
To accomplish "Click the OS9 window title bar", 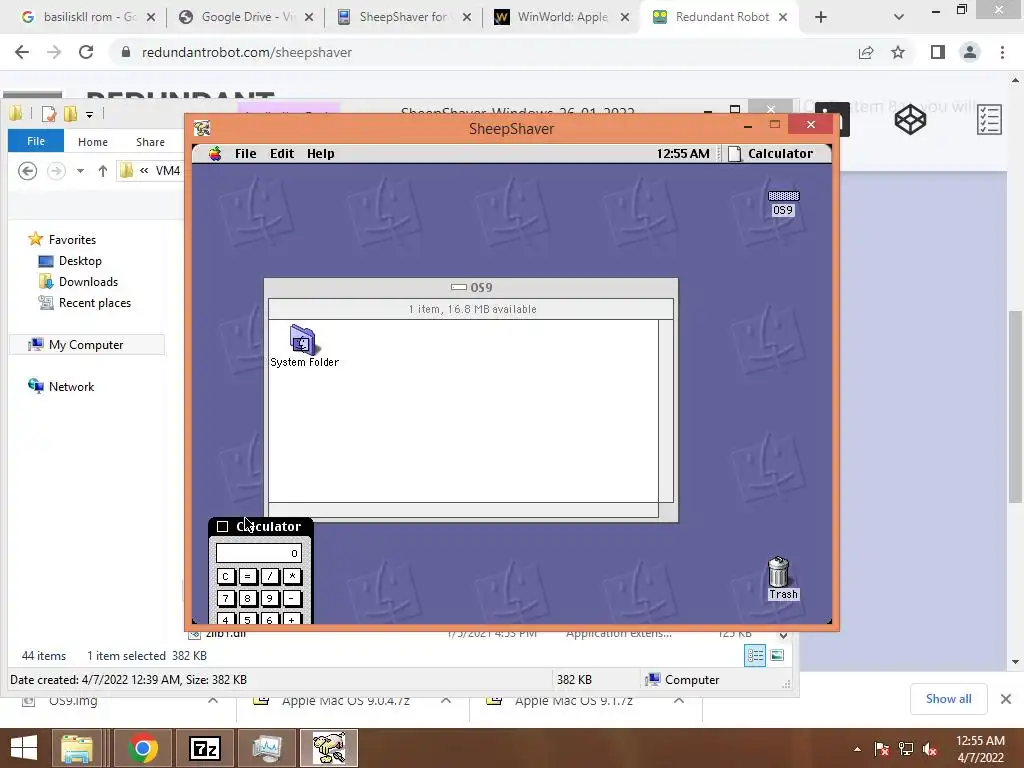I will pyautogui.click(x=471, y=287).
